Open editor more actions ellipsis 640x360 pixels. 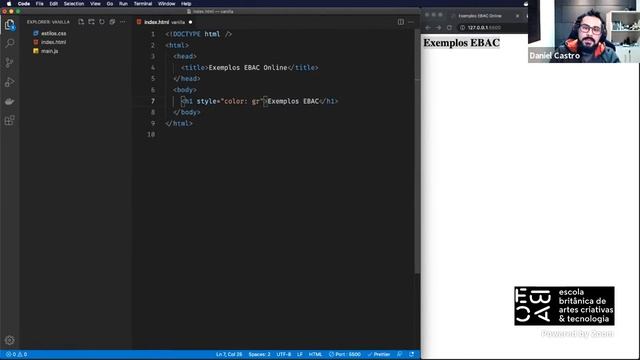[411, 22]
